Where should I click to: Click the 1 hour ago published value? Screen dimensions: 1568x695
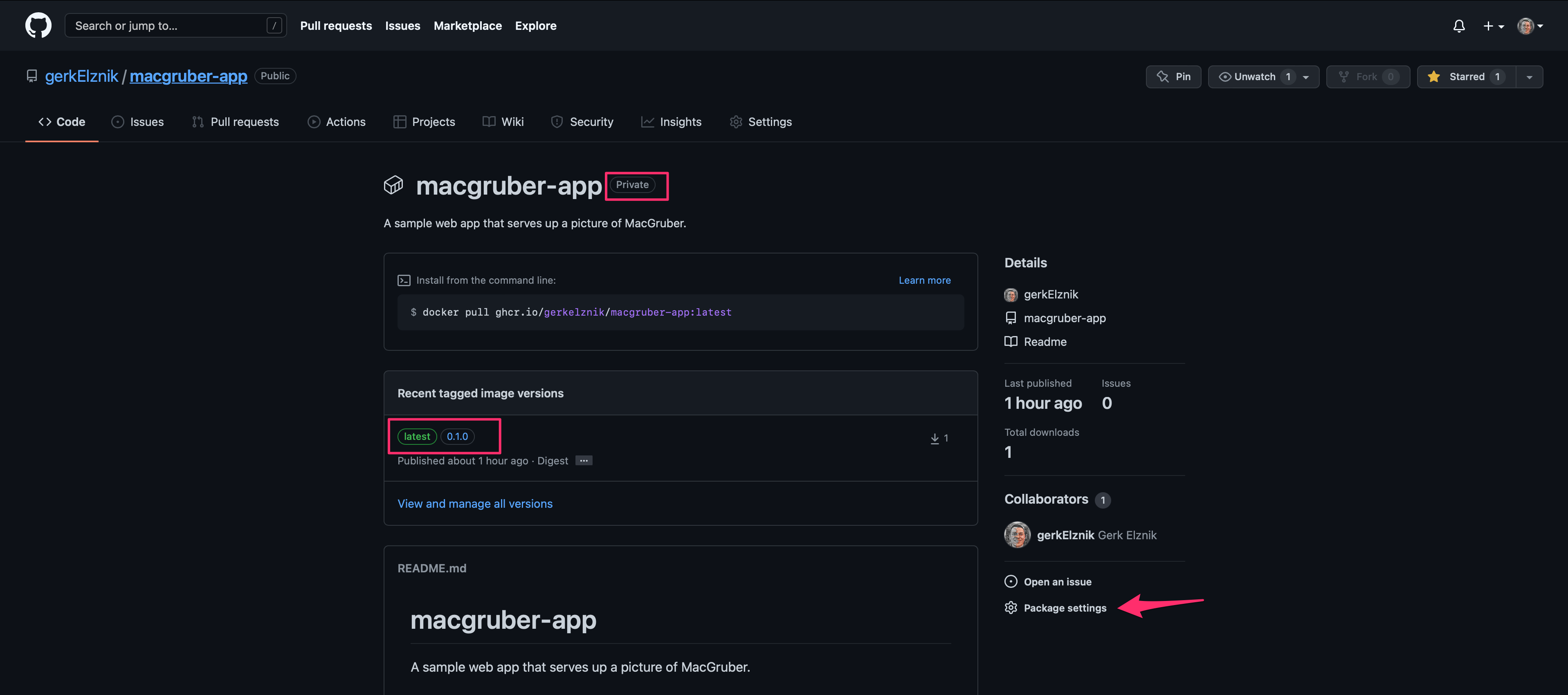point(1043,403)
